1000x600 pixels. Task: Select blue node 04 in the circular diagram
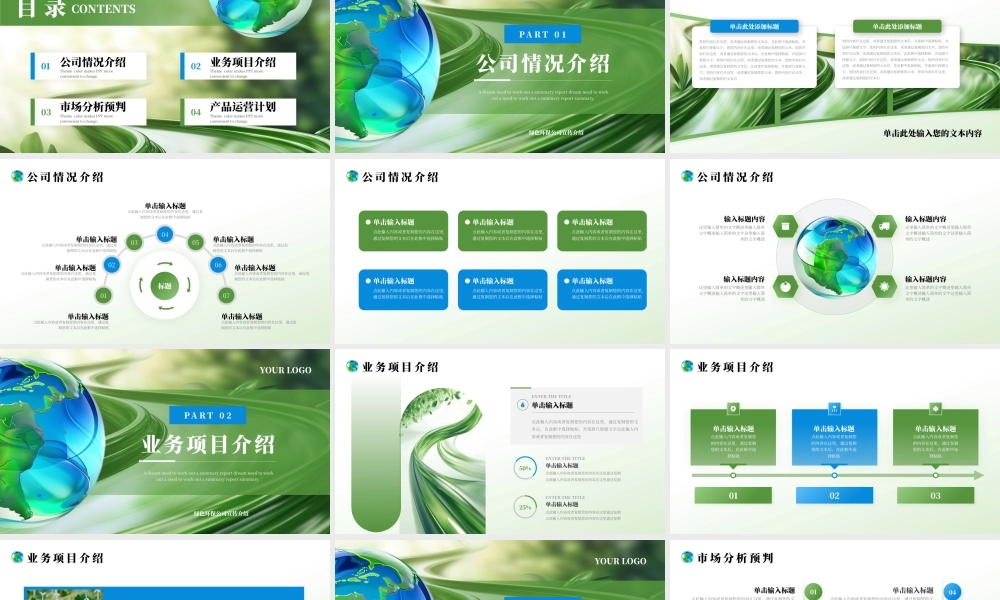click(165, 234)
